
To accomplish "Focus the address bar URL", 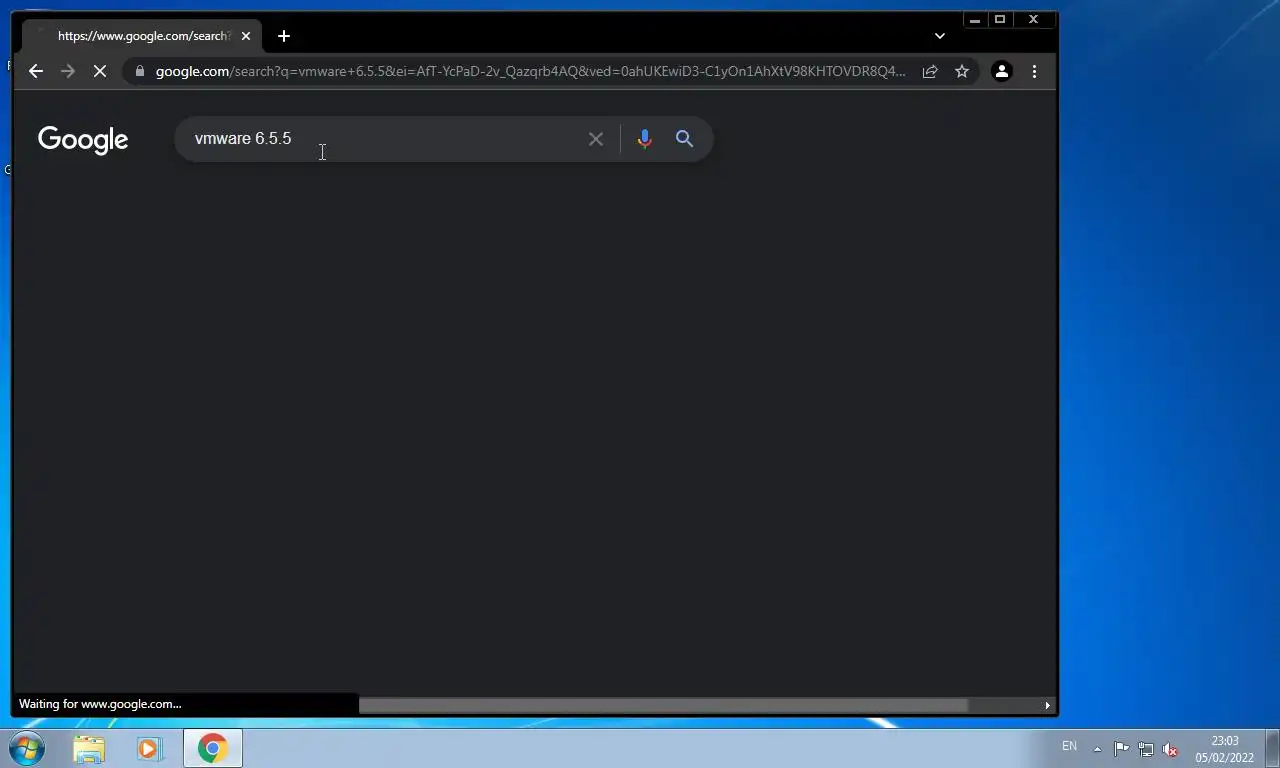I will tap(530, 71).
